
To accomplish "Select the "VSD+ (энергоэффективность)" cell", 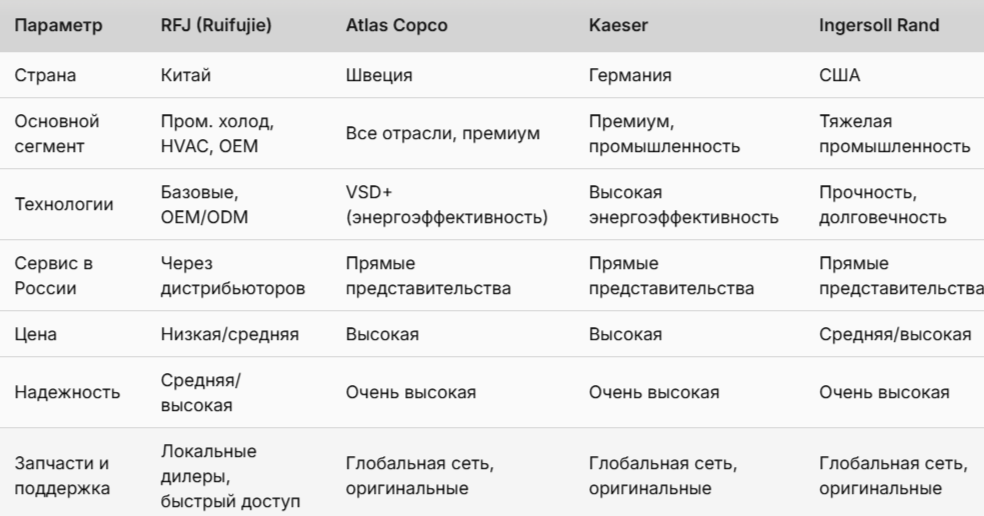I will (x=446, y=204).
